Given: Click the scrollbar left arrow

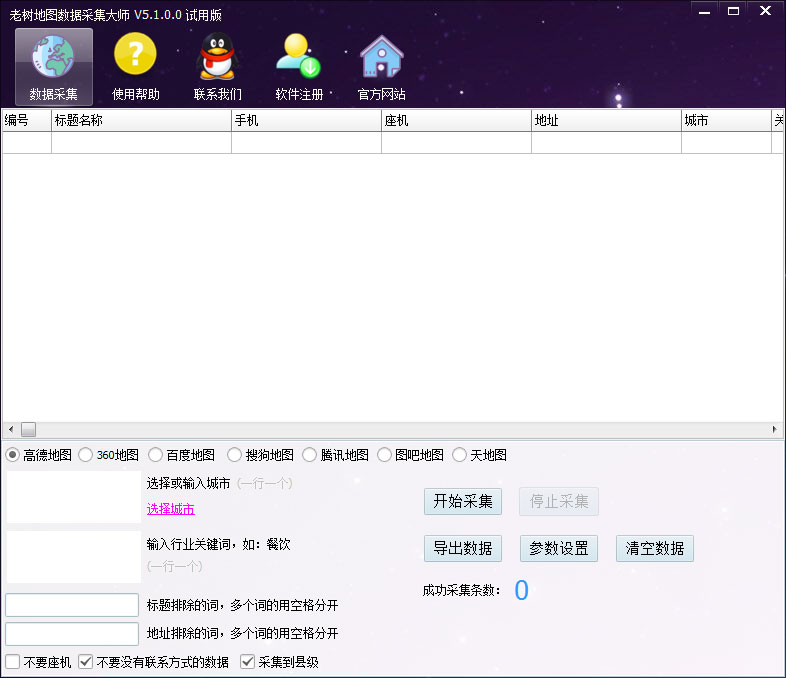Looking at the screenshot, I should tap(11, 429).
